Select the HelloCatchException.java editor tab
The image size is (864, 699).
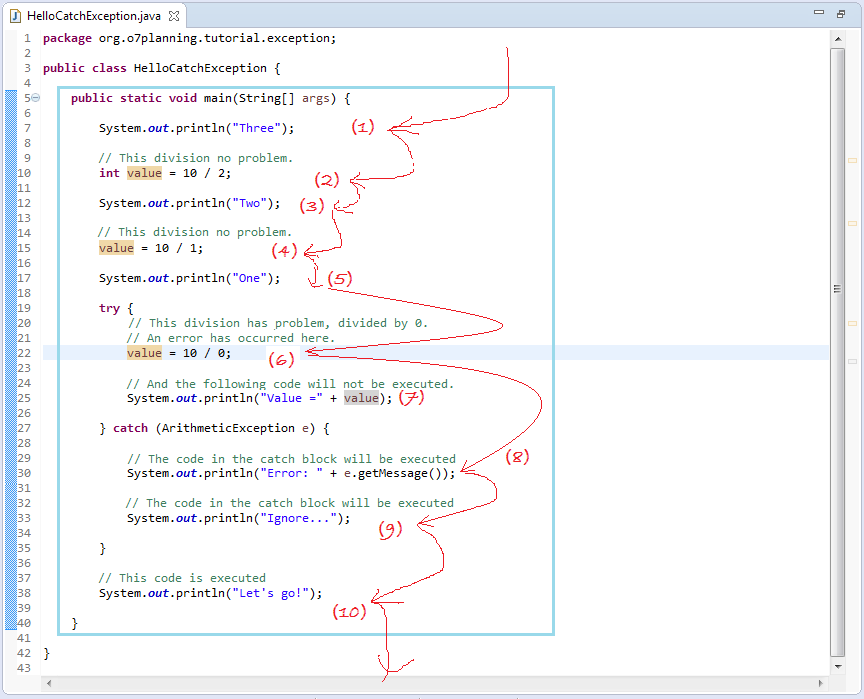(x=94, y=16)
